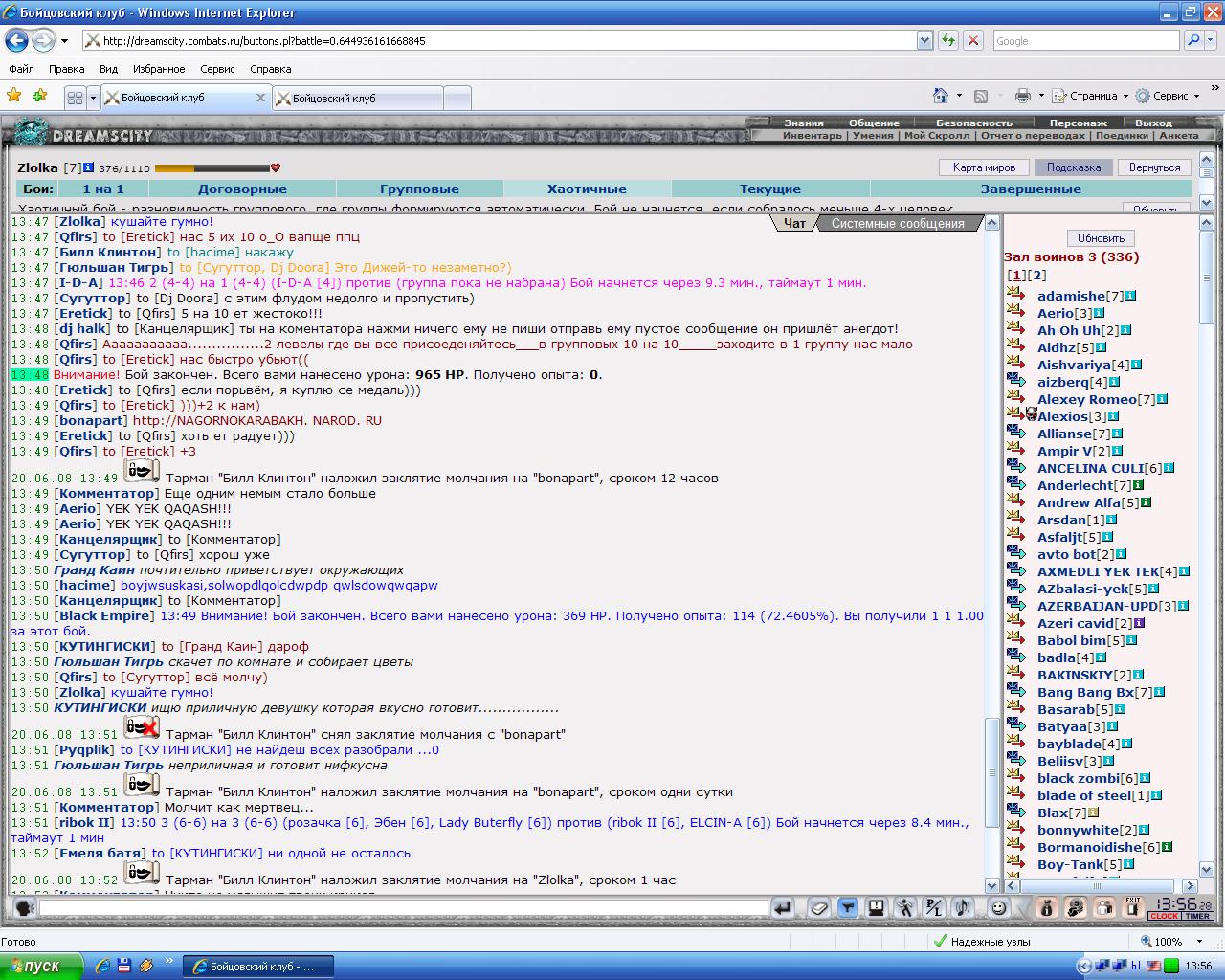Switch the clock to TIMER mode

coord(1197,916)
